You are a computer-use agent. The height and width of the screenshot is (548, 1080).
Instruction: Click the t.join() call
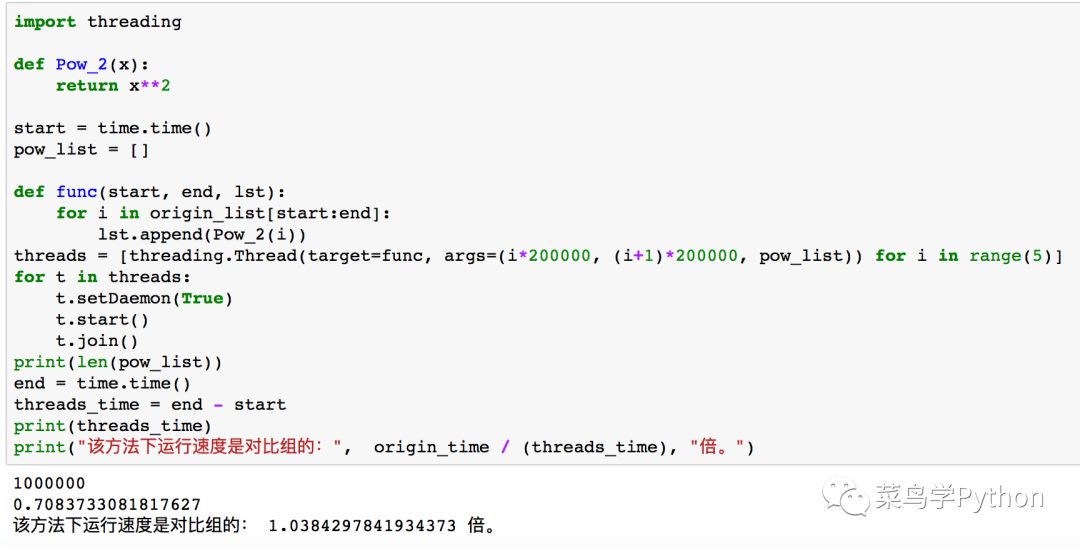pos(97,341)
